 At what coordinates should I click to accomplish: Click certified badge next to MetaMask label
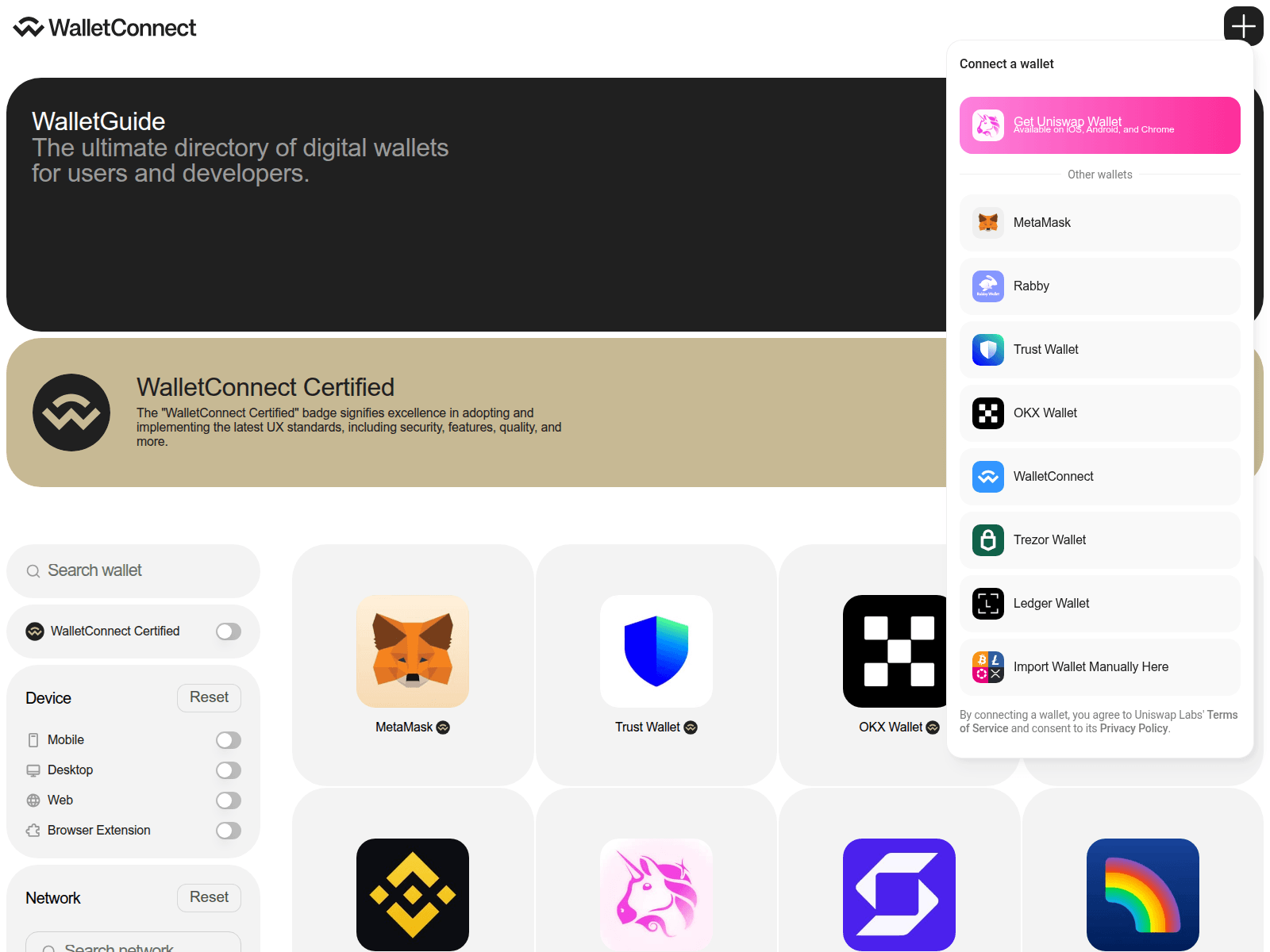coord(443,727)
